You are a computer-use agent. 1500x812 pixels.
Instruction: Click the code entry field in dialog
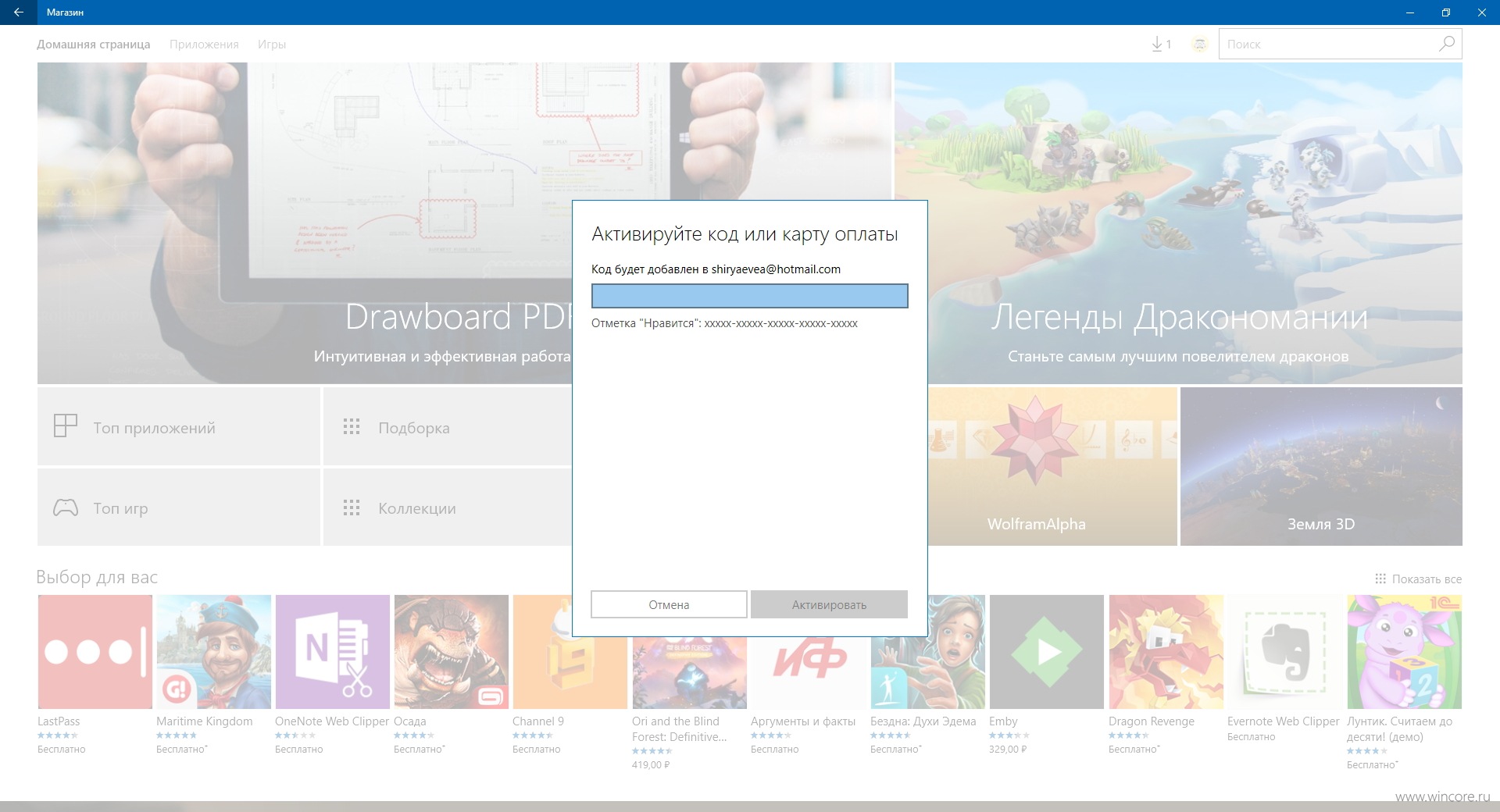point(749,296)
